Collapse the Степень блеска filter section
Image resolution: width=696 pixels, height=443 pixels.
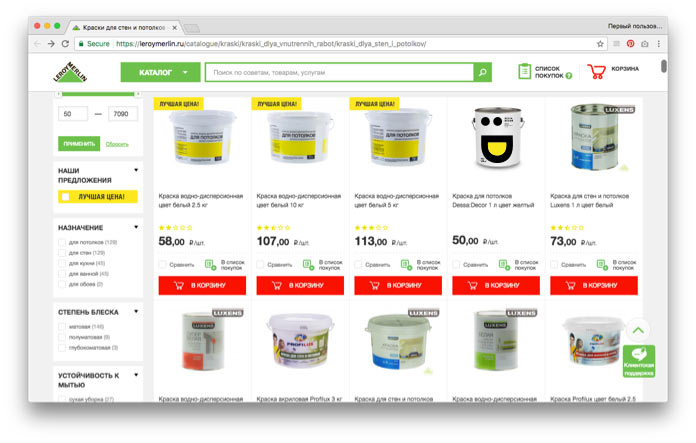pos(136,312)
